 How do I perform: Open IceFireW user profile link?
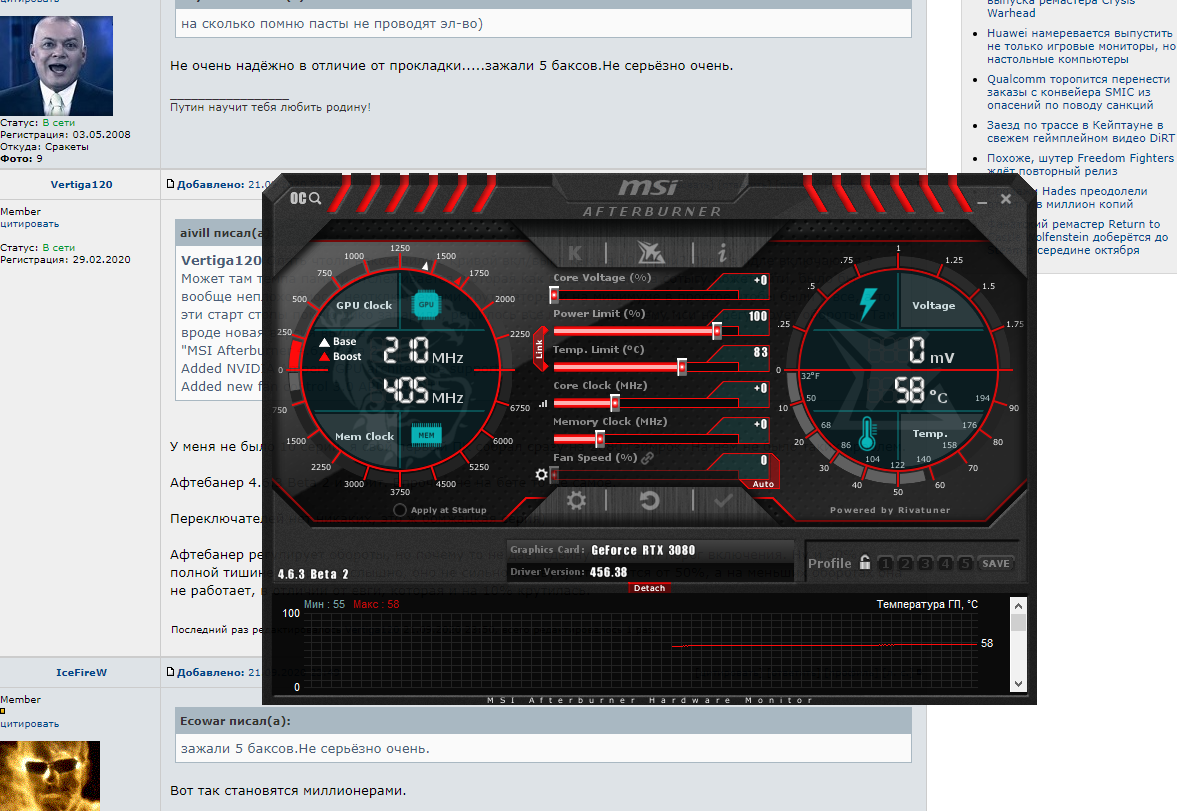81,672
